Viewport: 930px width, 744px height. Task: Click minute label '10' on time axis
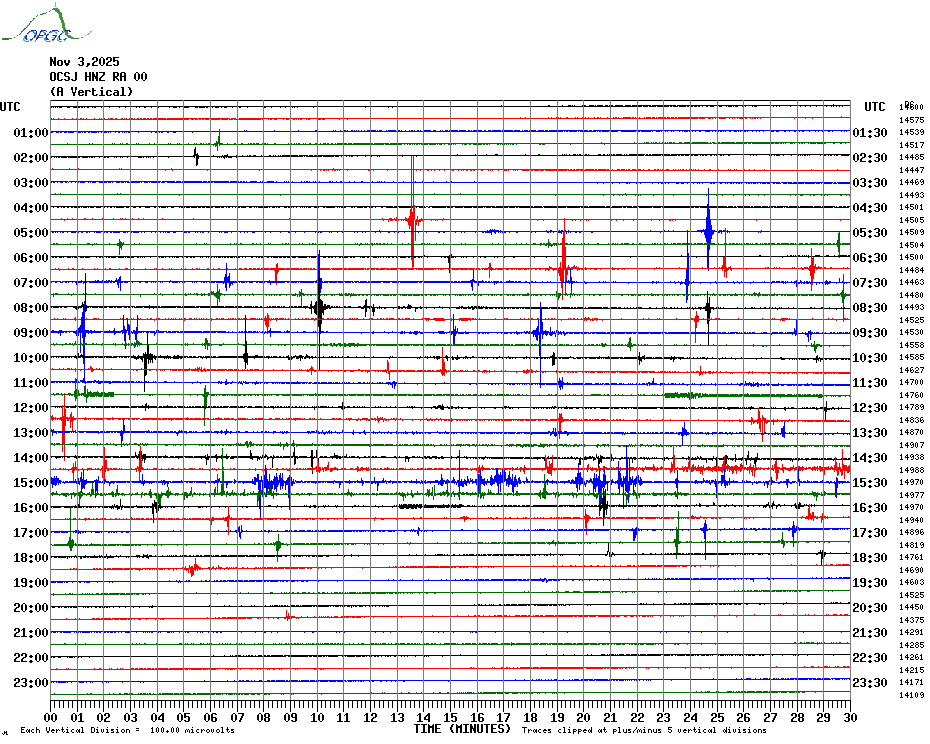(x=317, y=718)
